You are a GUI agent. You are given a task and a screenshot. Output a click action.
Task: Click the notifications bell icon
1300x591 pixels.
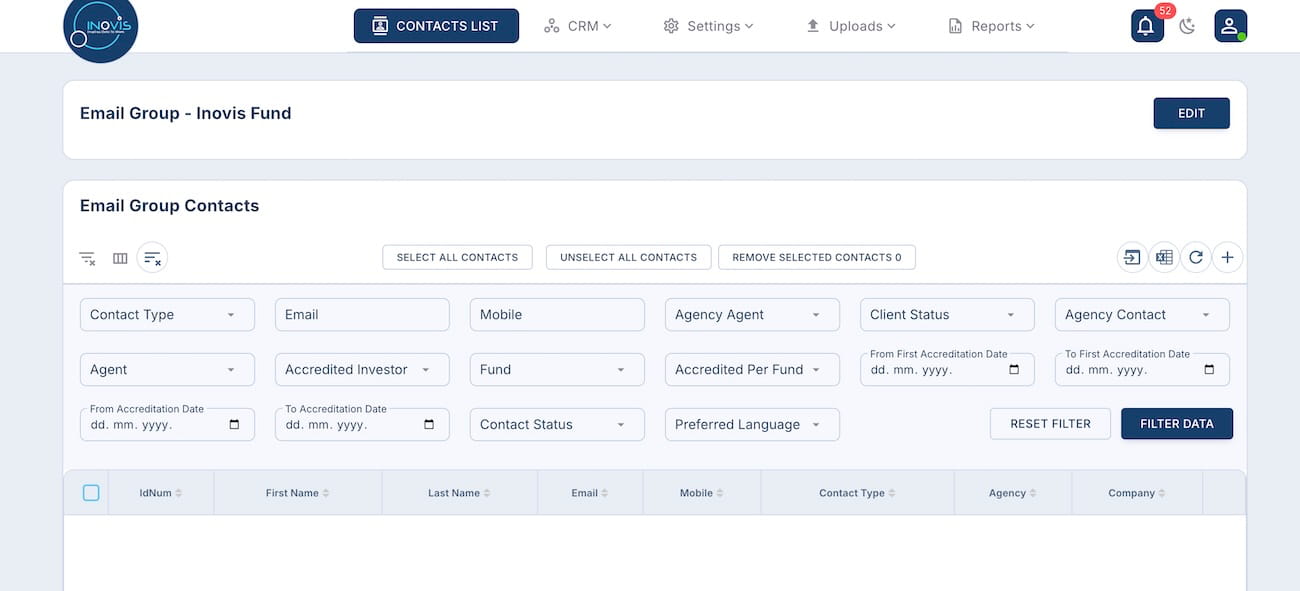tap(1146, 26)
